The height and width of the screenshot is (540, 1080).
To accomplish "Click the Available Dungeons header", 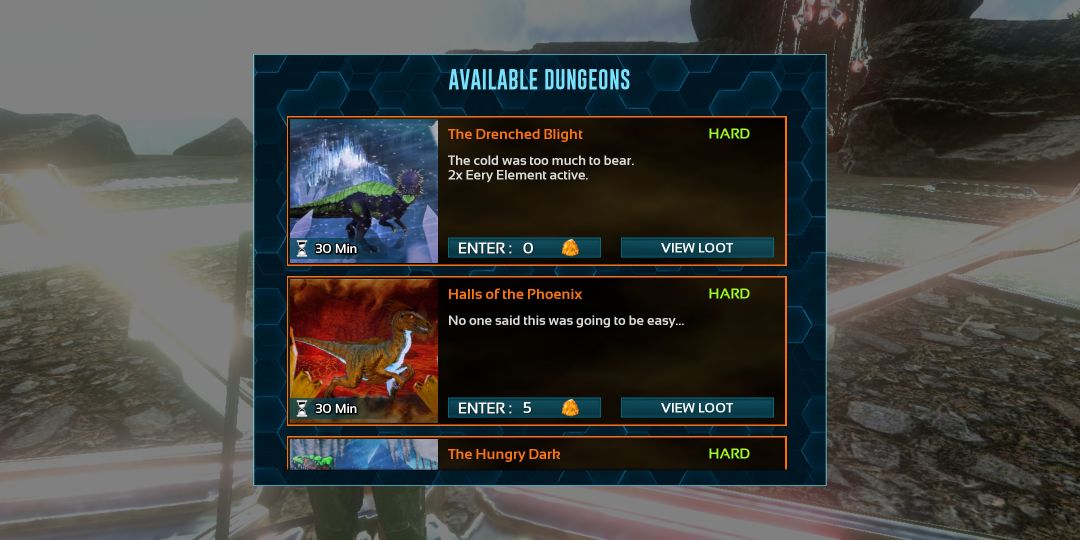I will [x=539, y=80].
